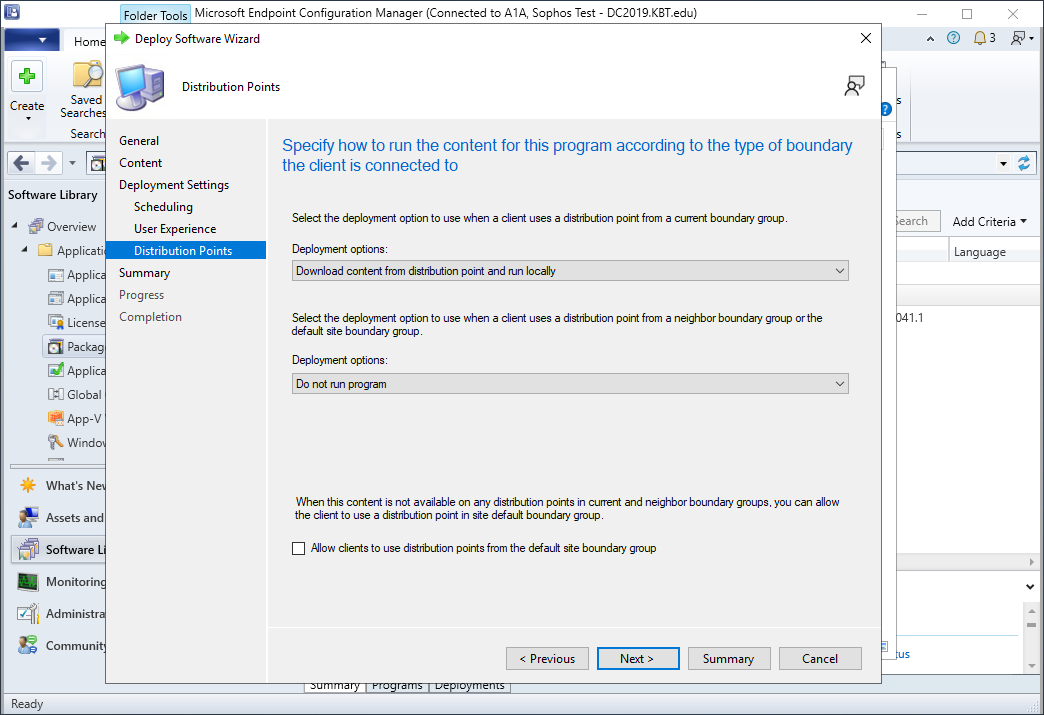Click the Cancel button in wizard
This screenshot has width=1044, height=715.
coord(820,659)
